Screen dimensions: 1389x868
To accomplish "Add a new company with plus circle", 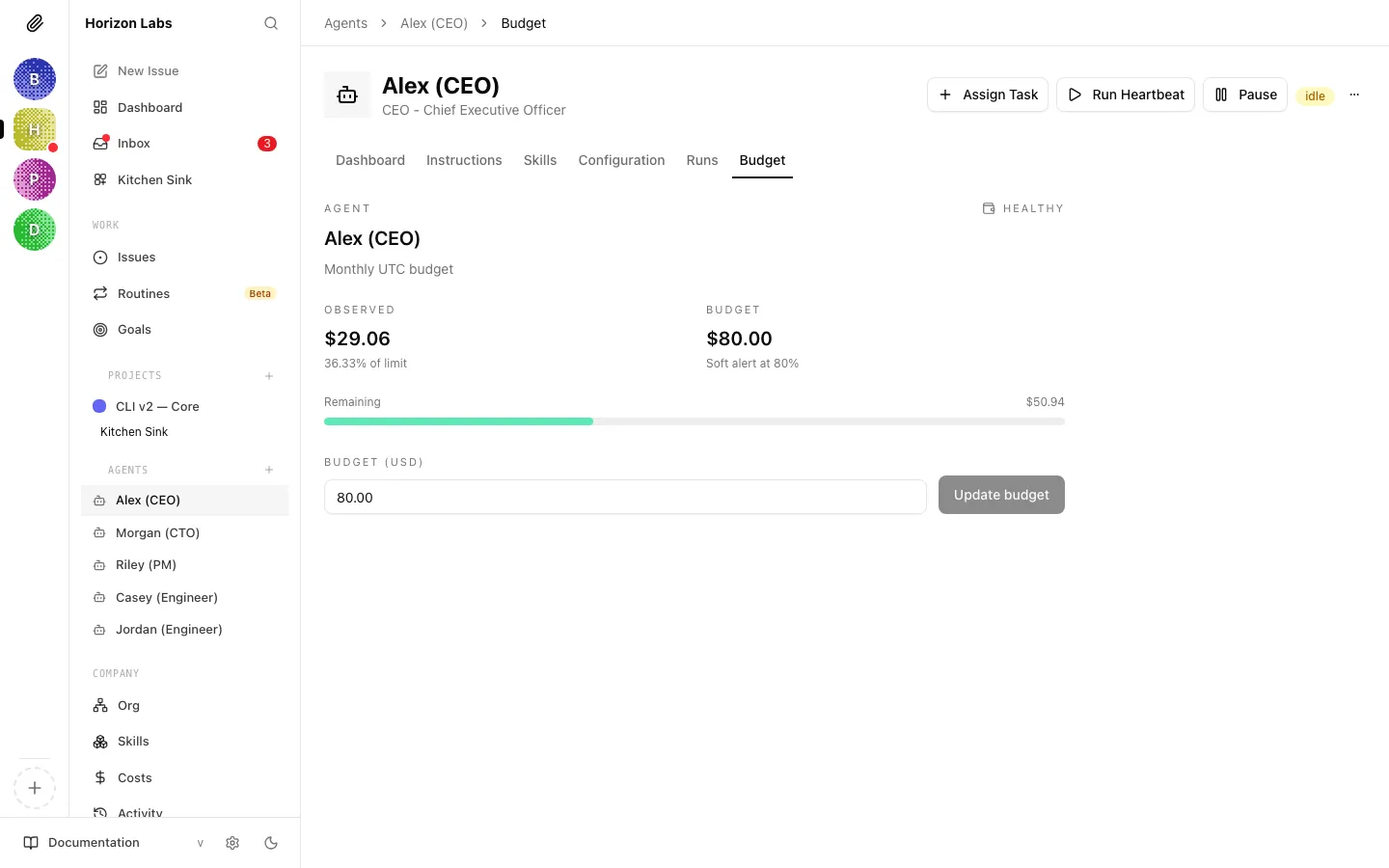I will (35, 788).
